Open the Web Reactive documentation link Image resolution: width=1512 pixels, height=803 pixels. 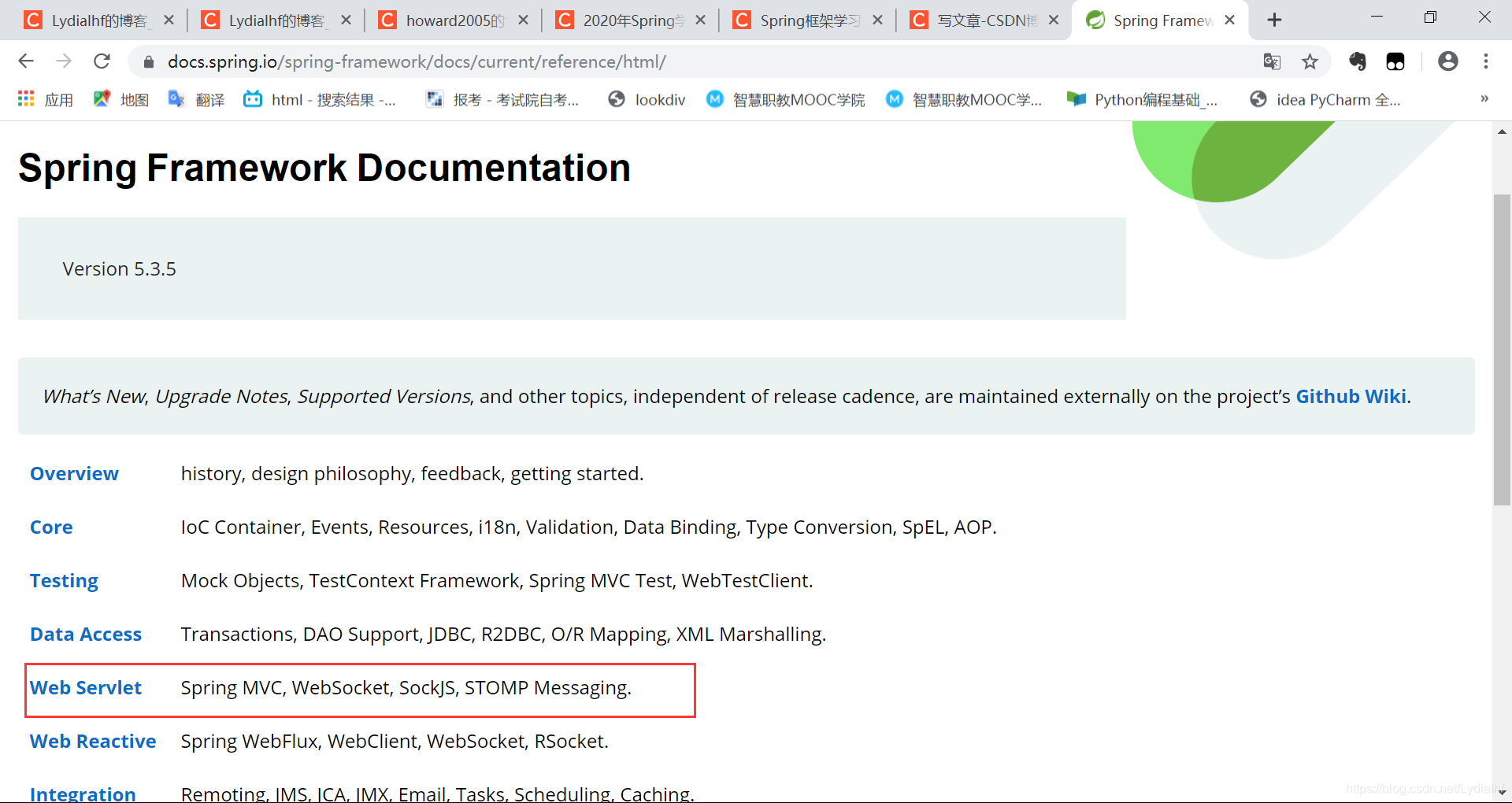coord(93,742)
